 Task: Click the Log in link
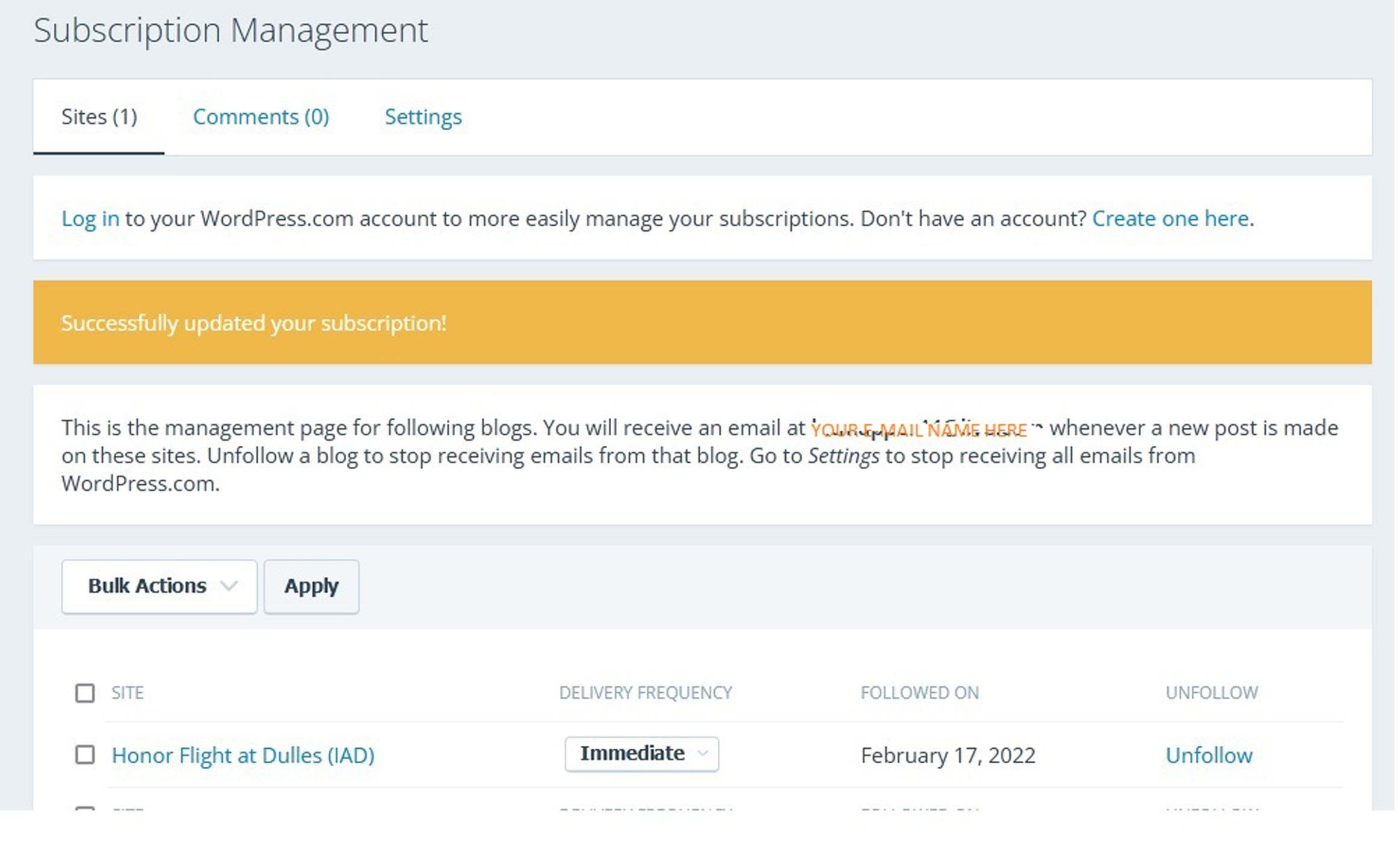coord(90,219)
